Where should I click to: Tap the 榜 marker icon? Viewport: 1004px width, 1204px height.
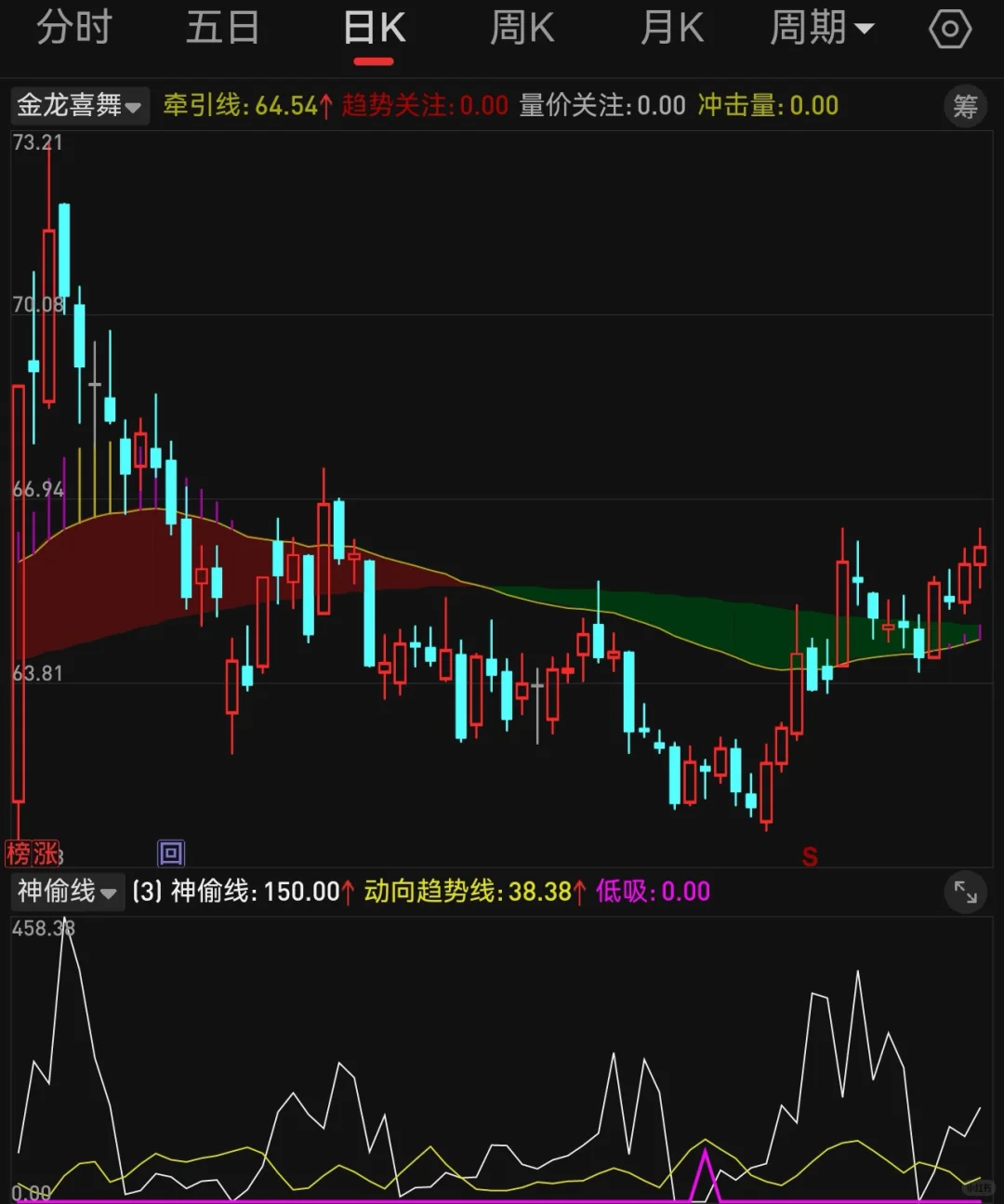tap(18, 853)
